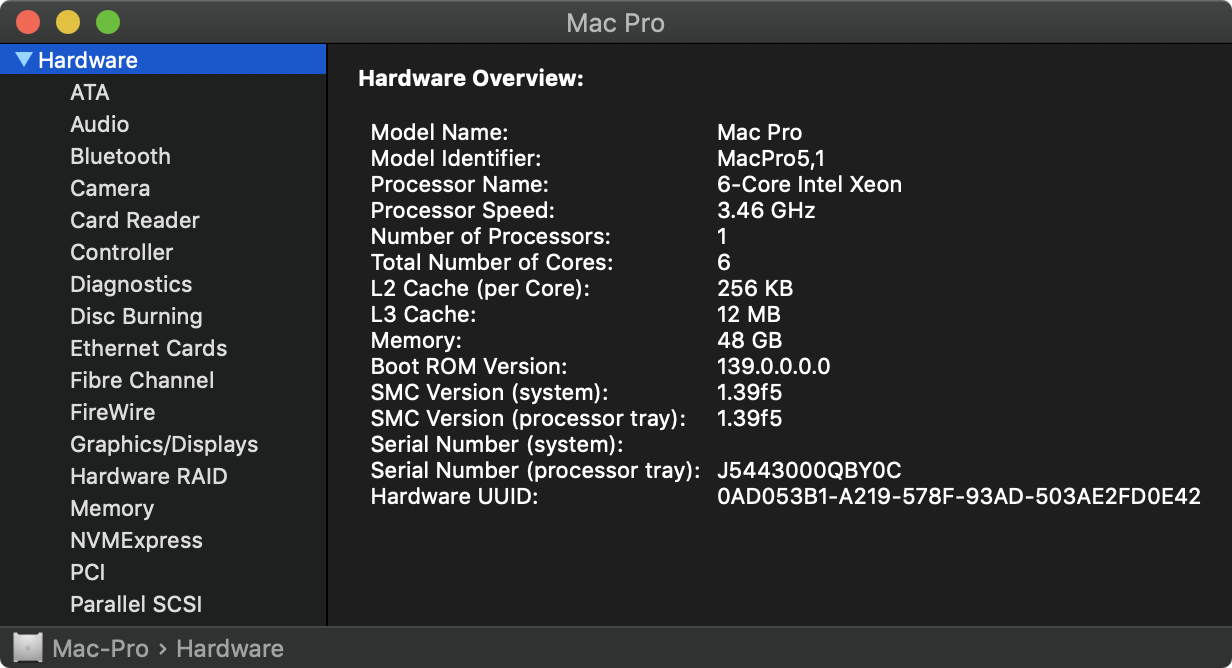Open Bluetooth hardware info
This screenshot has height=668, width=1232.
(120, 156)
